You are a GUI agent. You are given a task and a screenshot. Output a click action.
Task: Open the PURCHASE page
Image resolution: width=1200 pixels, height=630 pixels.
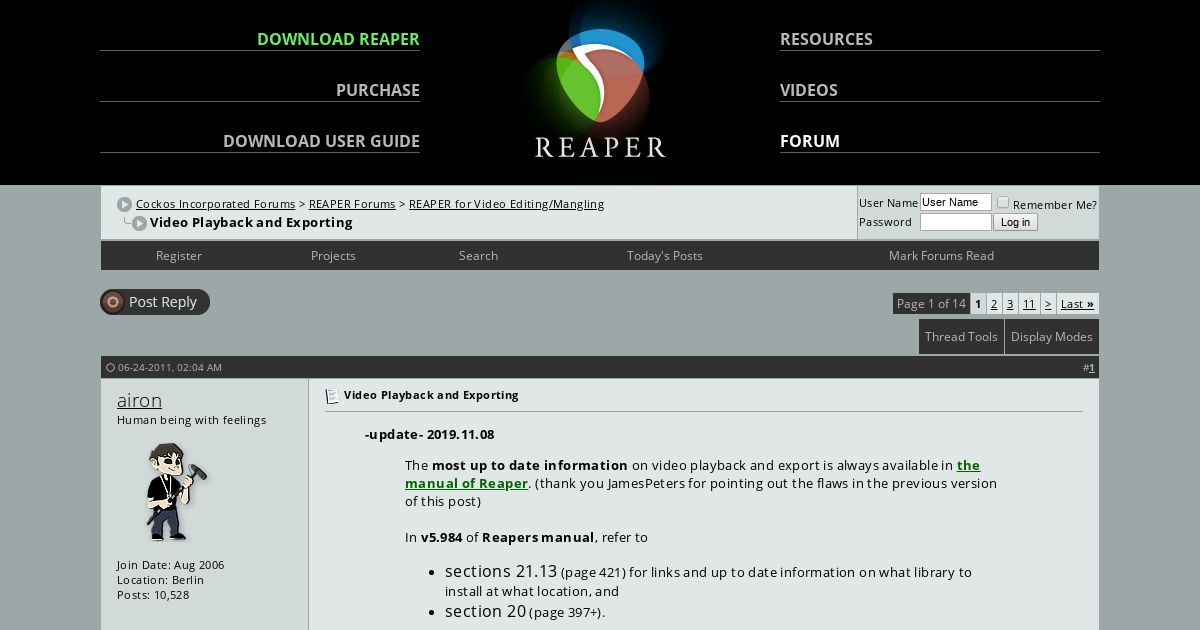(x=378, y=90)
